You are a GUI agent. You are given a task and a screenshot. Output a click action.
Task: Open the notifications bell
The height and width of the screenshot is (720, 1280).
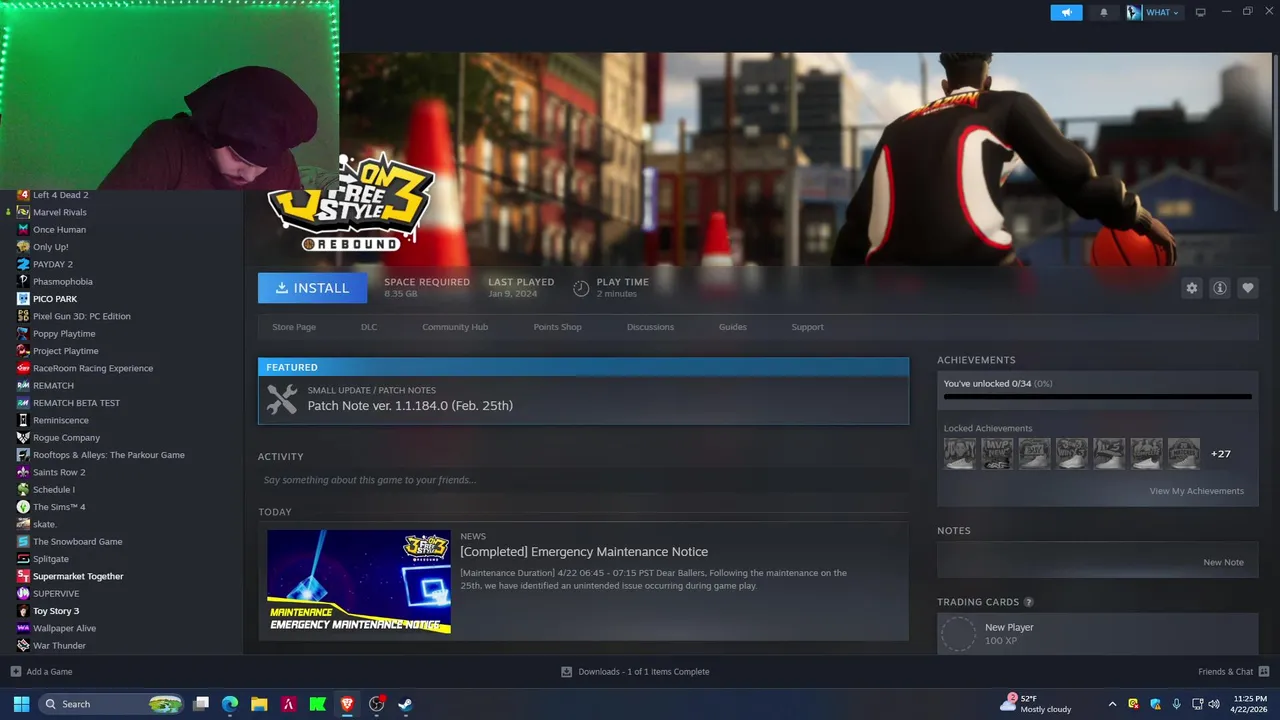coord(1104,12)
